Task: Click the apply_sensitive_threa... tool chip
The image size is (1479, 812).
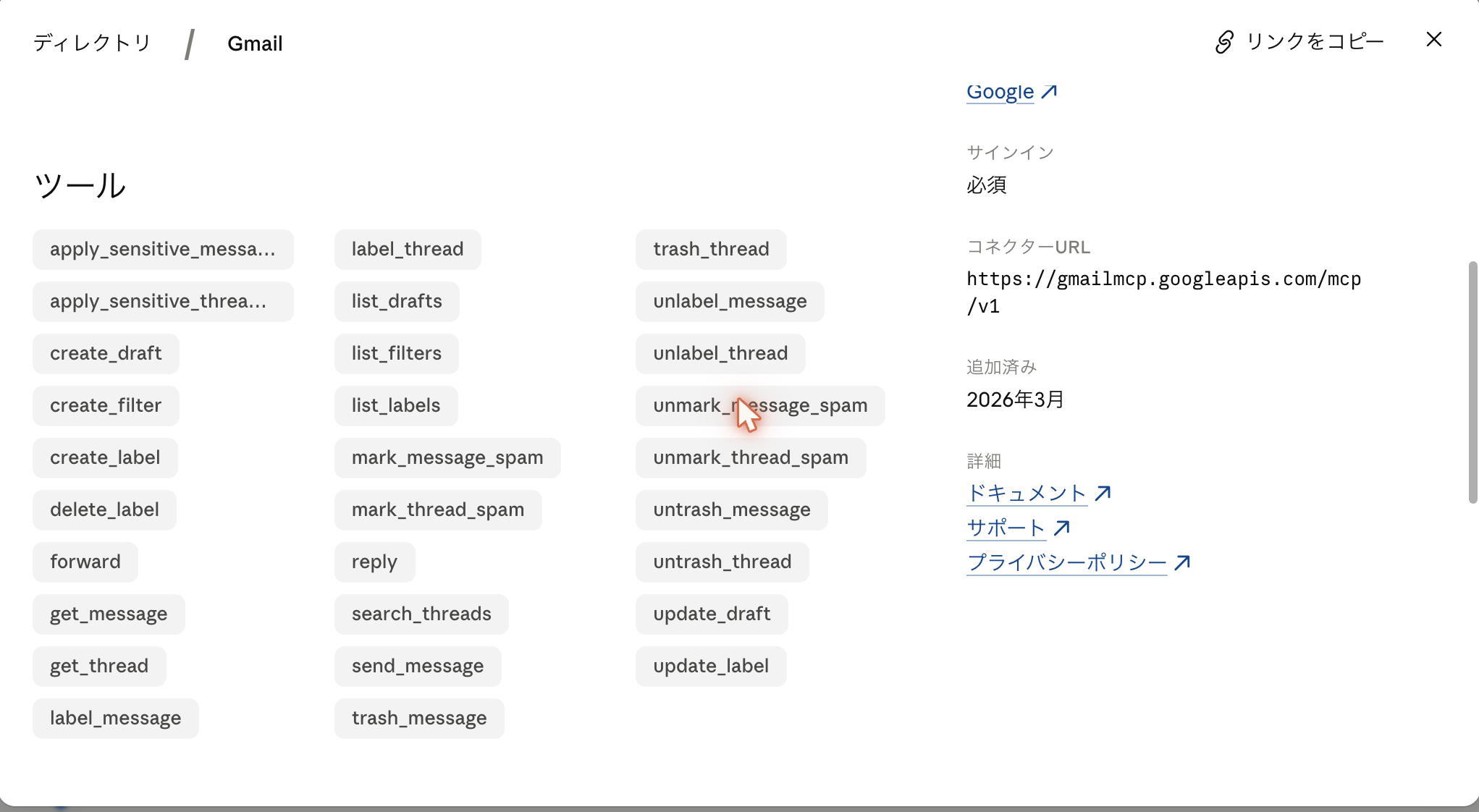Action: pyautogui.click(x=163, y=302)
